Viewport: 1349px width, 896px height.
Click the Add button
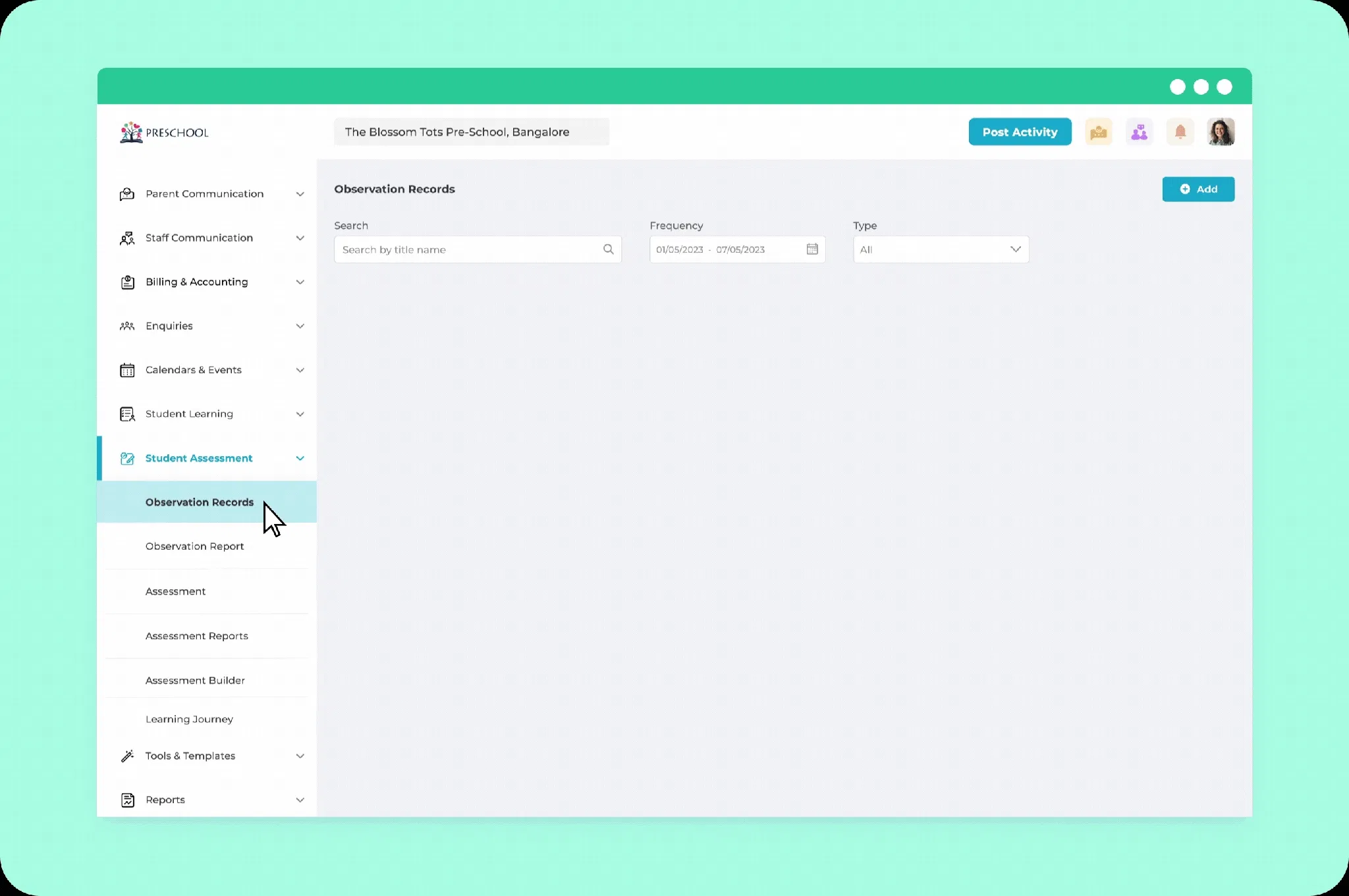point(1198,190)
